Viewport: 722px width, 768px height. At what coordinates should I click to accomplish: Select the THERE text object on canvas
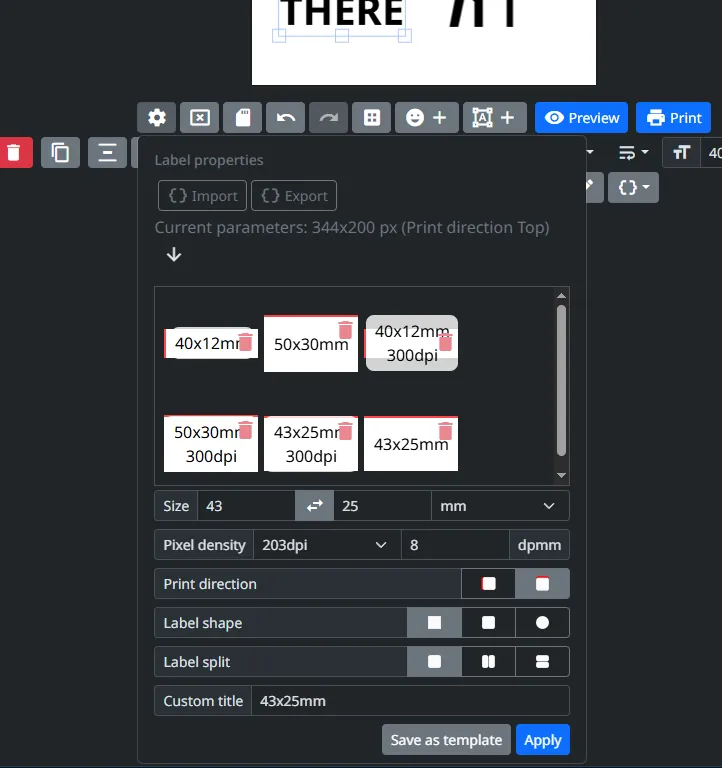(x=342, y=14)
